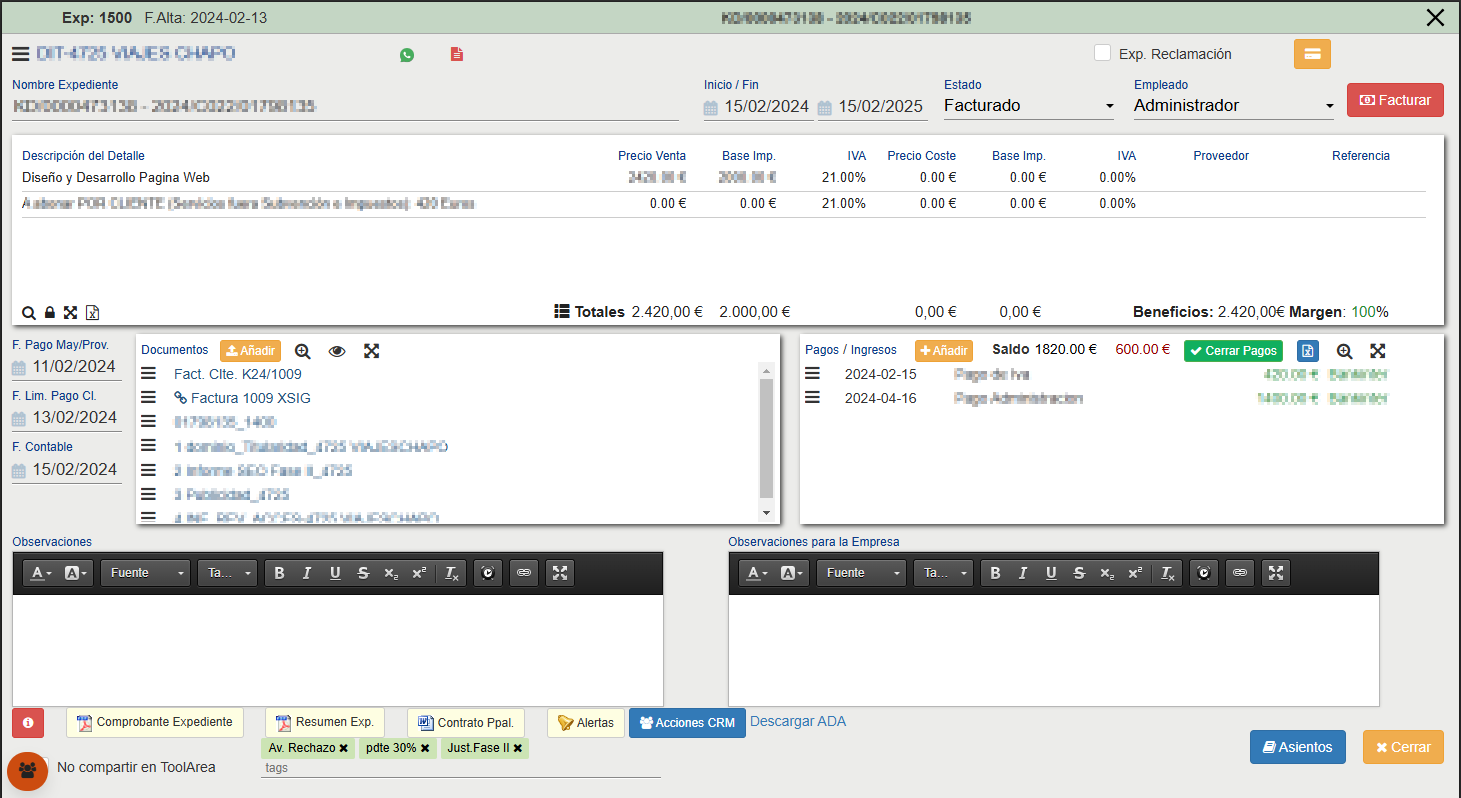Click the lock icon under detail list
The width and height of the screenshot is (1461, 798).
click(x=50, y=313)
